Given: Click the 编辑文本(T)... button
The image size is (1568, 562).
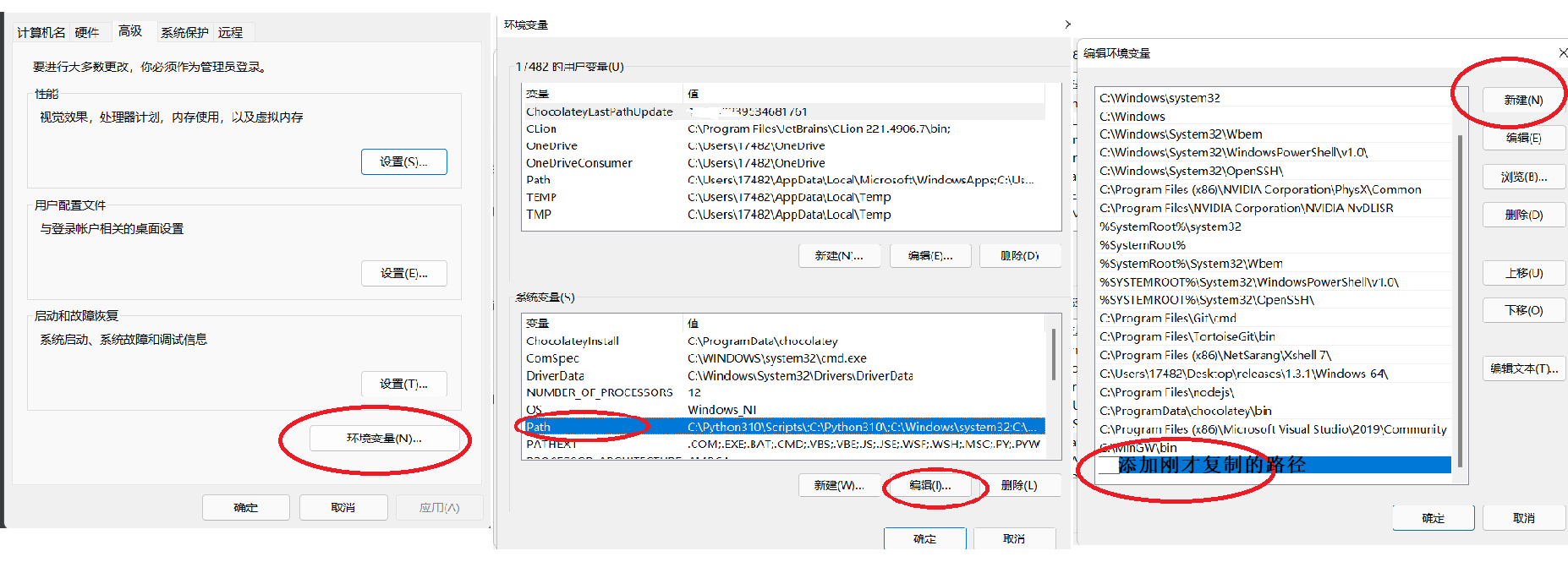Looking at the screenshot, I should pyautogui.click(x=1524, y=368).
